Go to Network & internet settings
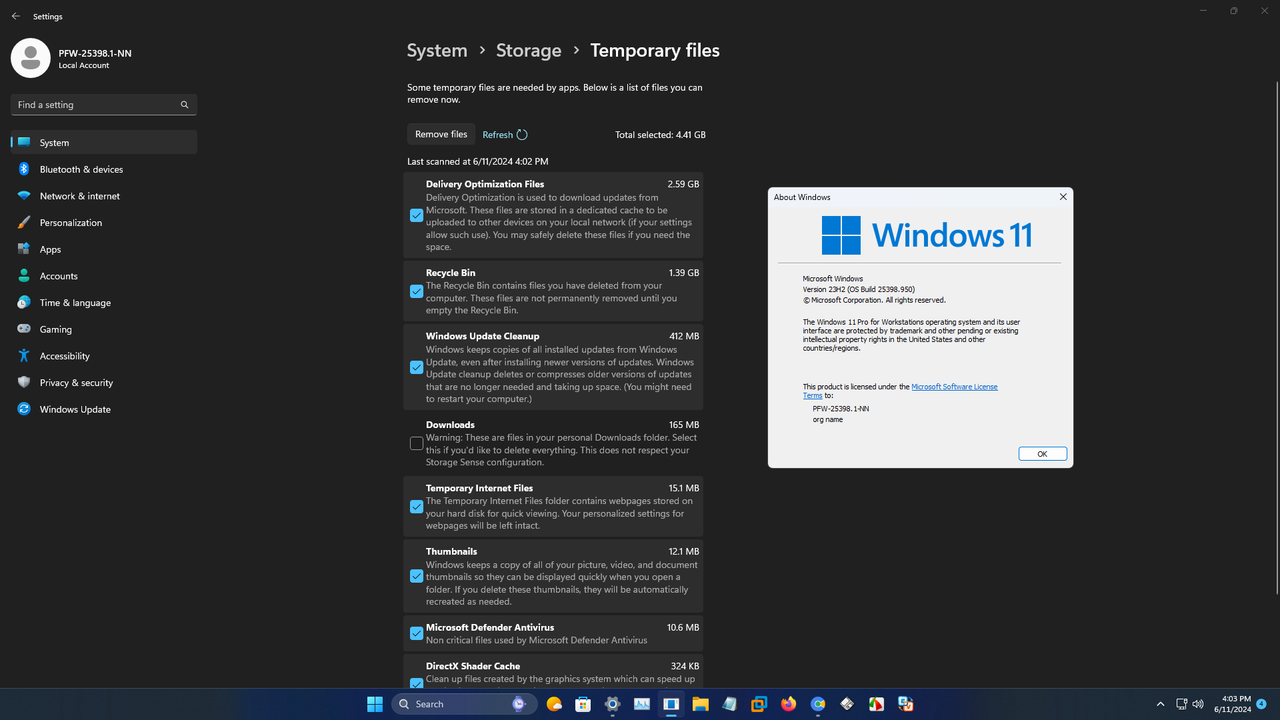This screenshot has width=1280, height=720. tap(104, 196)
